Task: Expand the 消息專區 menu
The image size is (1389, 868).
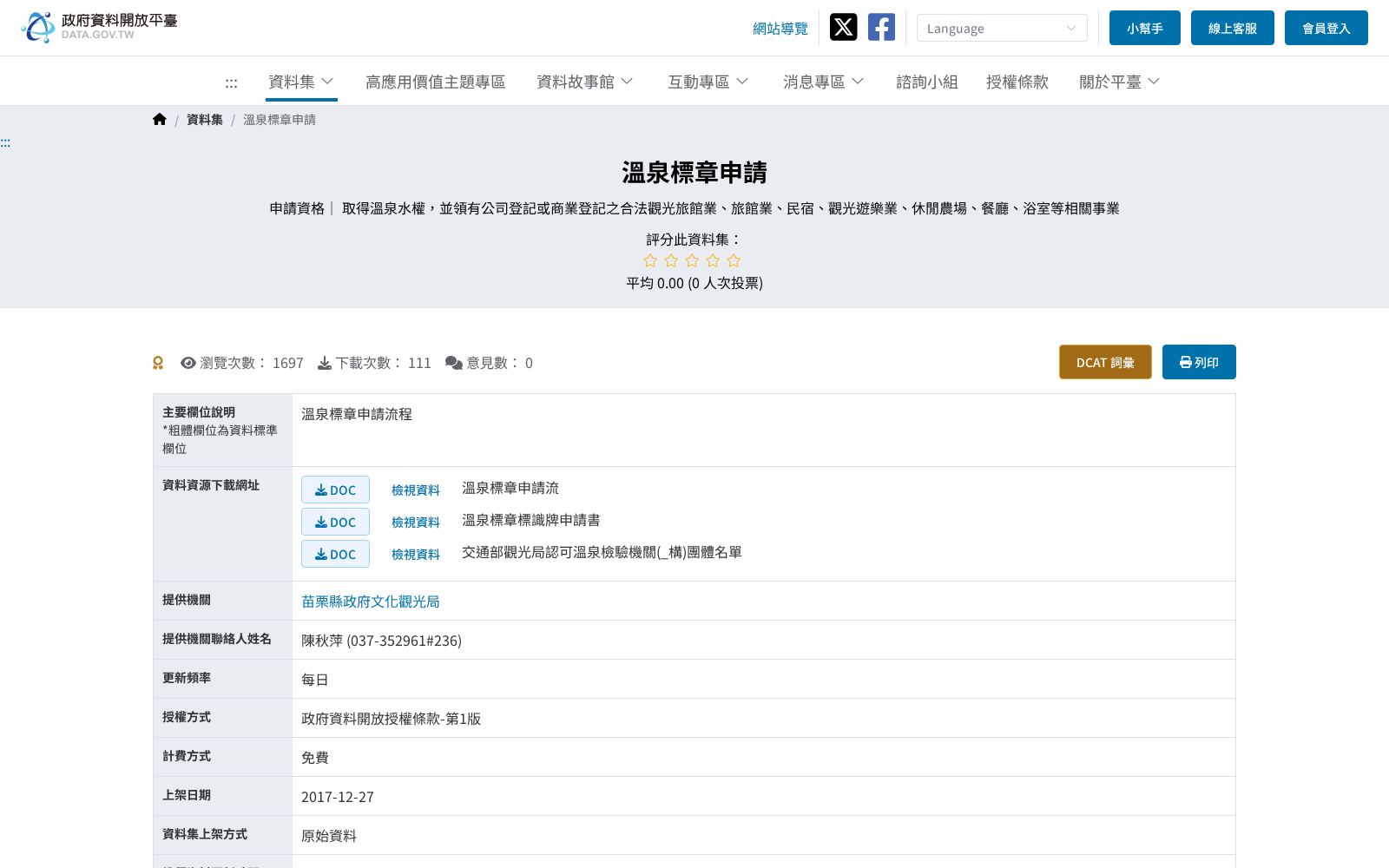Action: (824, 82)
